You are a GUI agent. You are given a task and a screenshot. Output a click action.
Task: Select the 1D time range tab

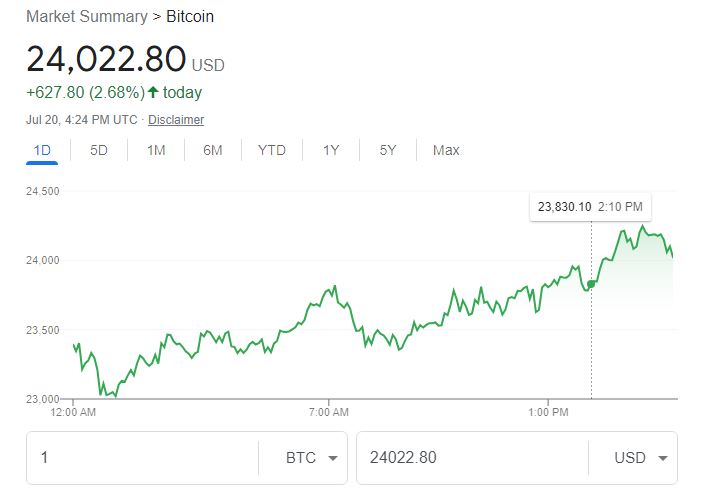tap(42, 150)
